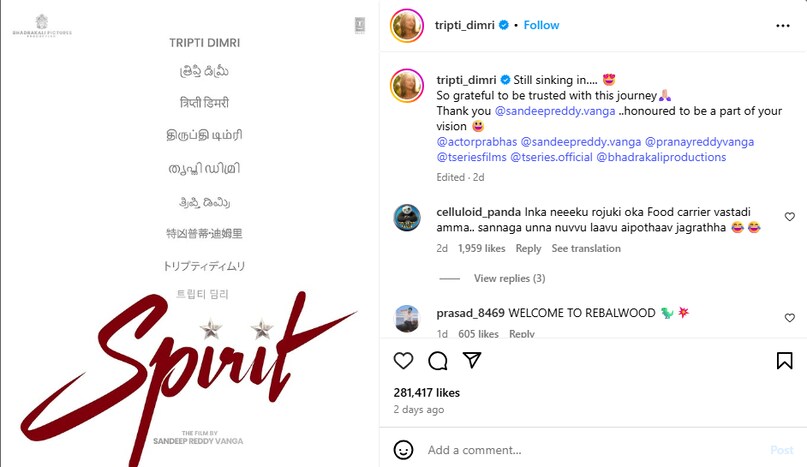Open @bhadrakaliproductions profile link
The image size is (807, 467).
click(661, 157)
